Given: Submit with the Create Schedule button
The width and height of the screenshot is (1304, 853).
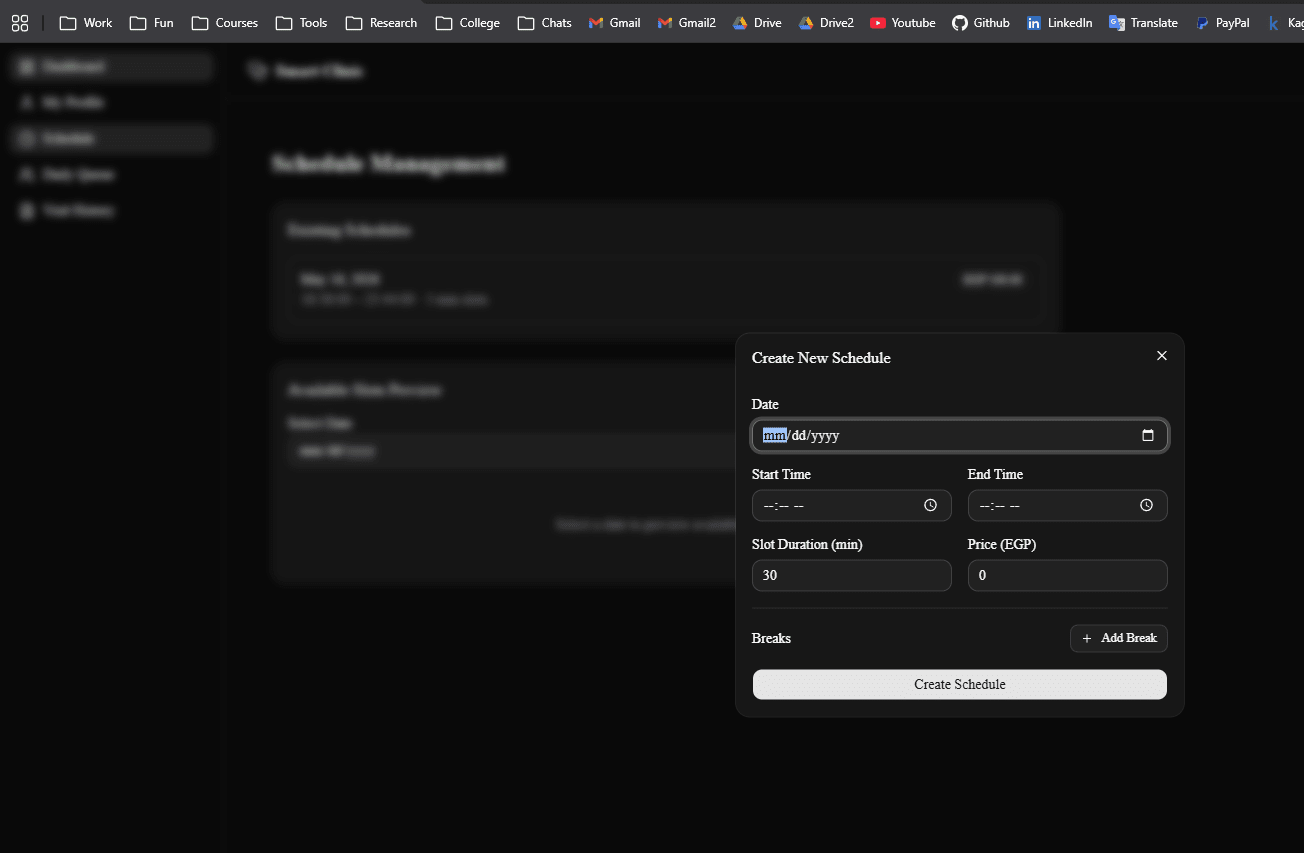Looking at the screenshot, I should pos(960,685).
